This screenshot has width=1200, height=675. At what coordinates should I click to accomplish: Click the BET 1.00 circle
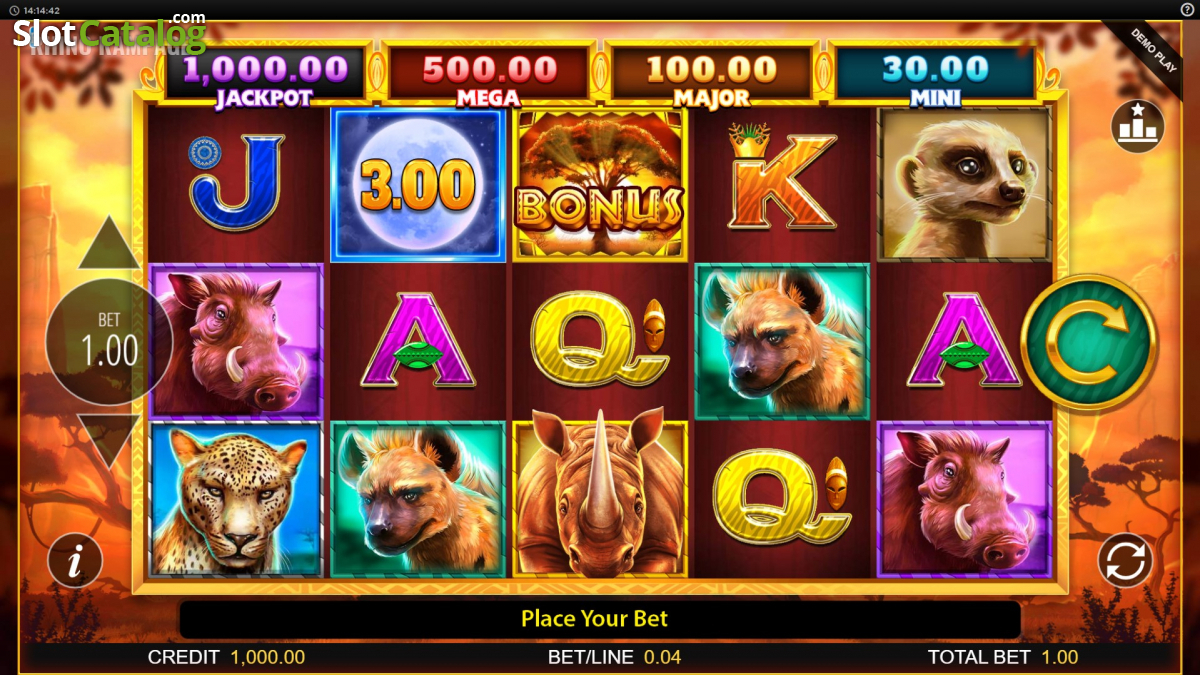click(109, 342)
